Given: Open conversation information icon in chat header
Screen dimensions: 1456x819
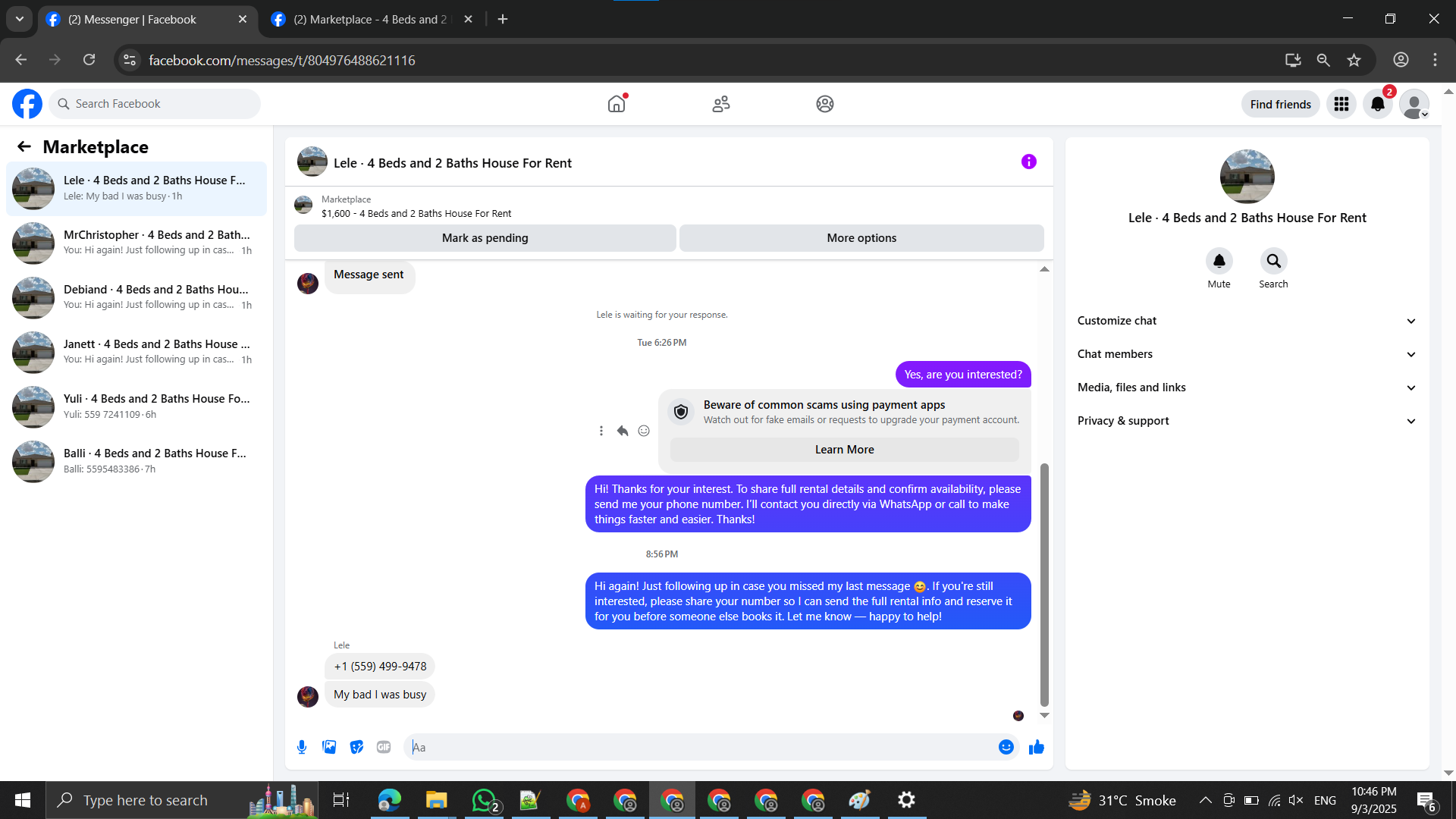Looking at the screenshot, I should pyautogui.click(x=1029, y=162).
